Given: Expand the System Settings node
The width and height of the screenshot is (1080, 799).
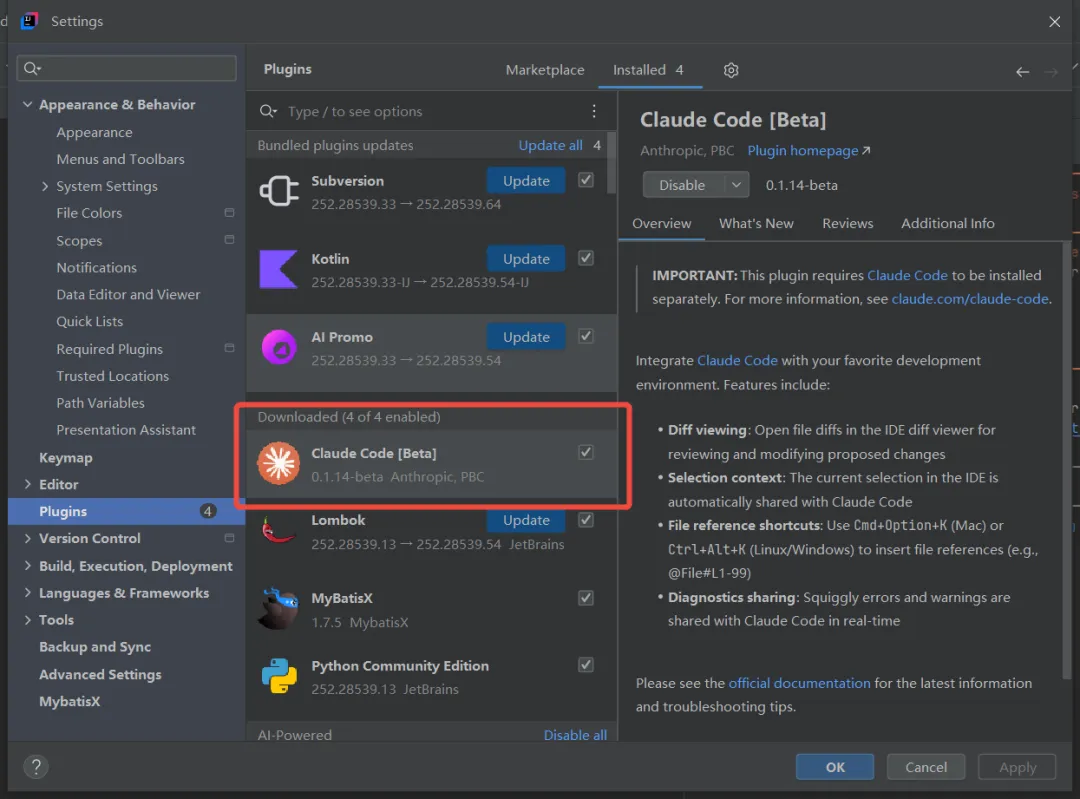Looking at the screenshot, I should [x=45, y=186].
